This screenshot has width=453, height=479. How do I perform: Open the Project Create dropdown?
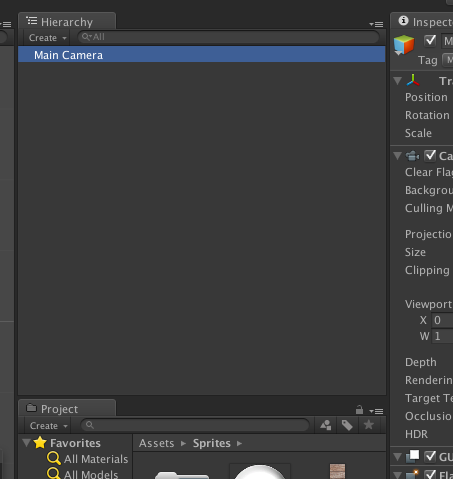pos(49,426)
